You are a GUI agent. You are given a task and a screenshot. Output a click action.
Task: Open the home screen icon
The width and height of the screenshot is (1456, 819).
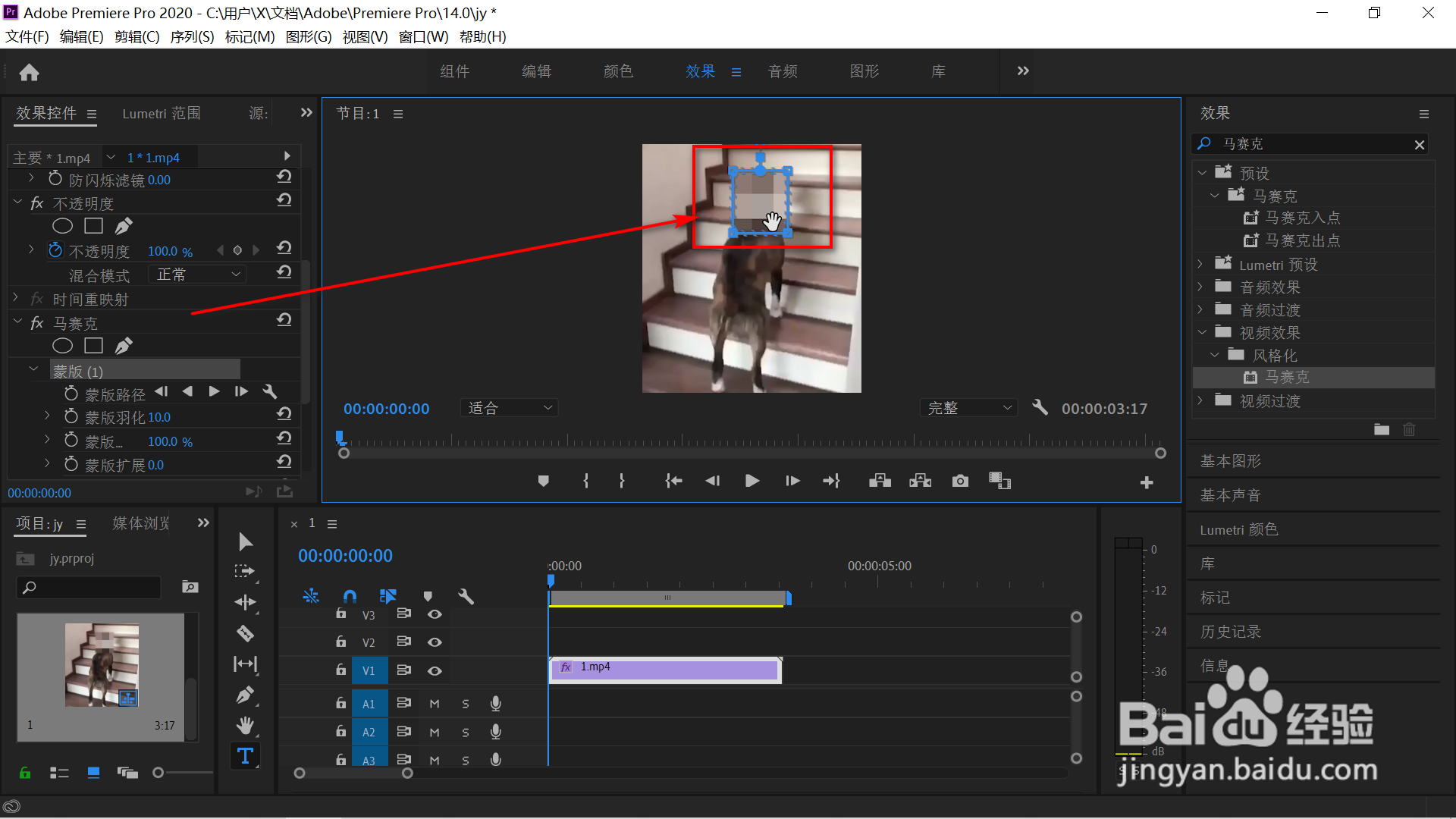click(29, 72)
